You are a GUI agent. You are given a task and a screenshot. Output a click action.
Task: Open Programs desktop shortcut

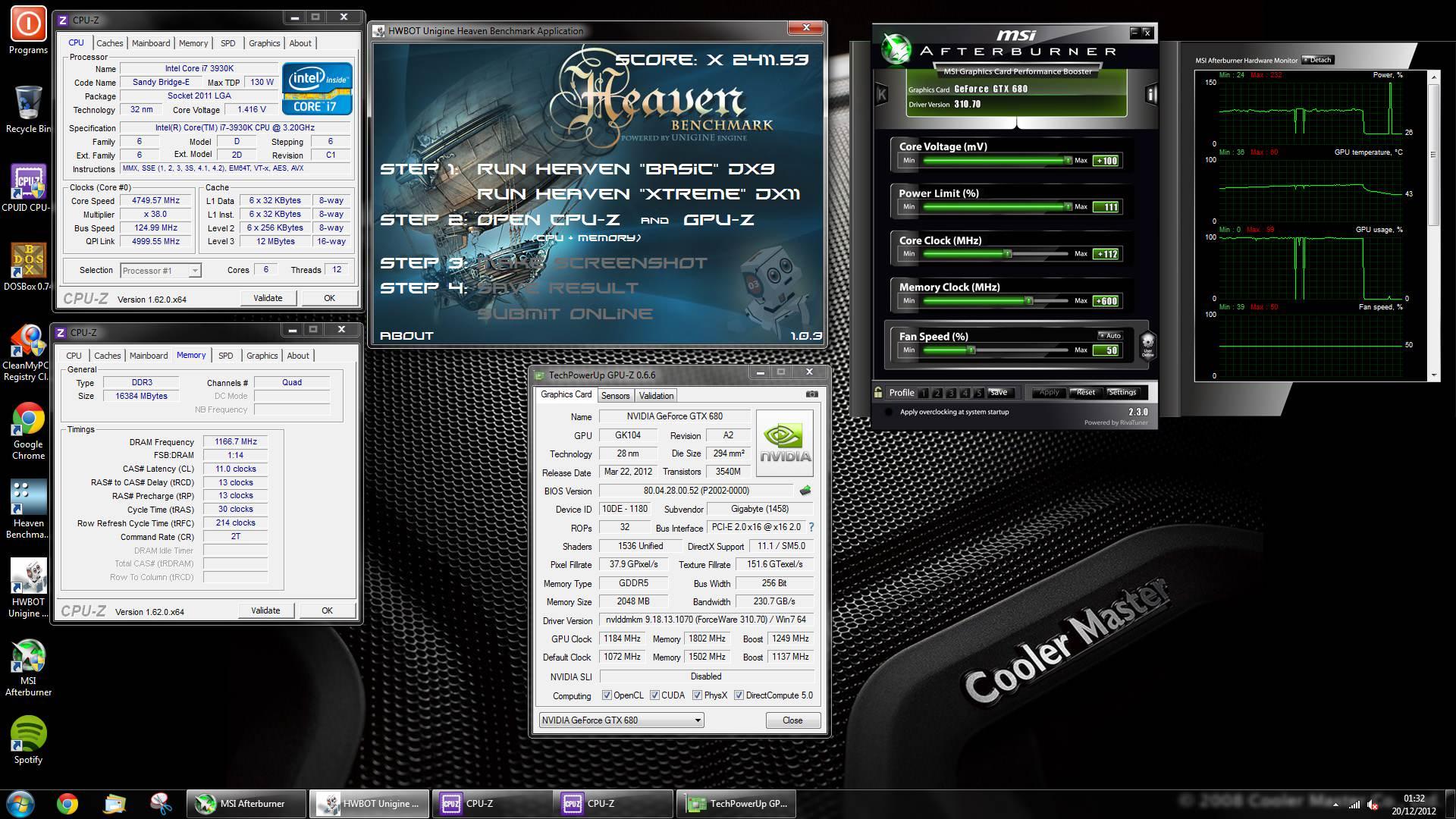click(x=28, y=30)
